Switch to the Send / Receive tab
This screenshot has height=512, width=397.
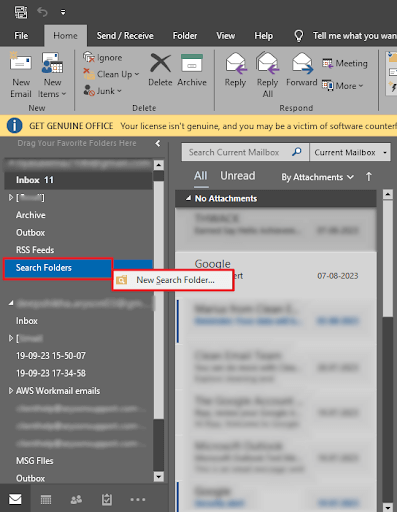(x=125, y=36)
